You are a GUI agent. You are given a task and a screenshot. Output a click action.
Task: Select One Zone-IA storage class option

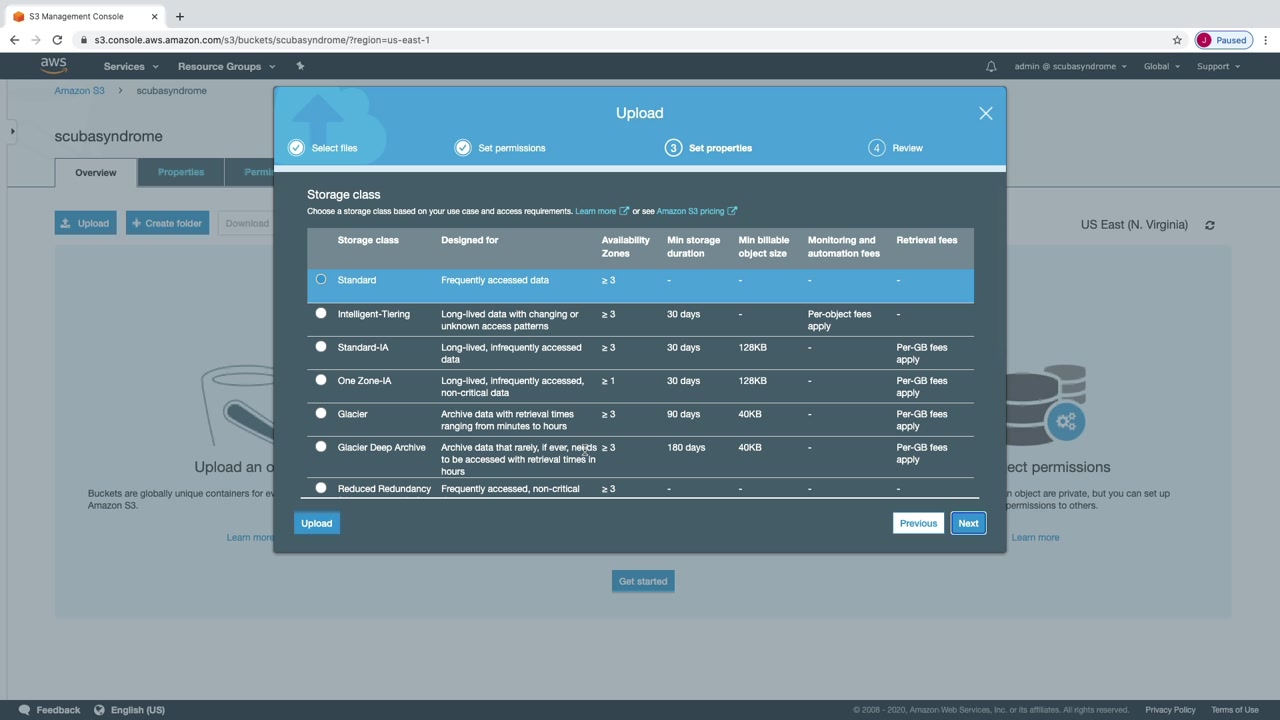pyautogui.click(x=321, y=380)
